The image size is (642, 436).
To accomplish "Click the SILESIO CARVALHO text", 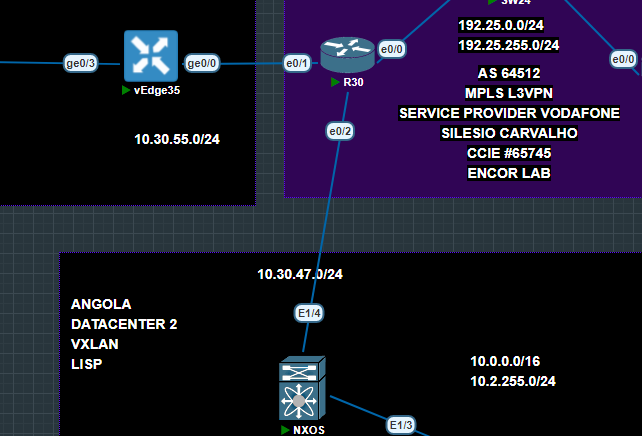I will point(509,133).
